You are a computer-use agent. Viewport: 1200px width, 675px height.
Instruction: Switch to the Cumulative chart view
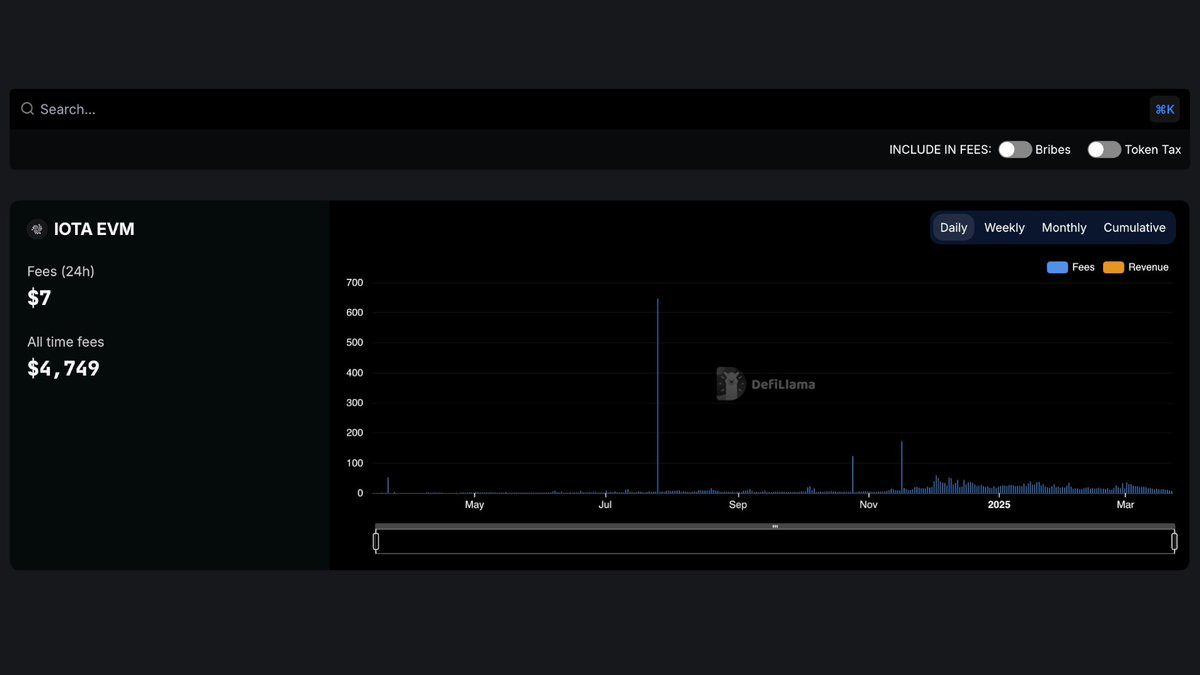(x=1134, y=227)
